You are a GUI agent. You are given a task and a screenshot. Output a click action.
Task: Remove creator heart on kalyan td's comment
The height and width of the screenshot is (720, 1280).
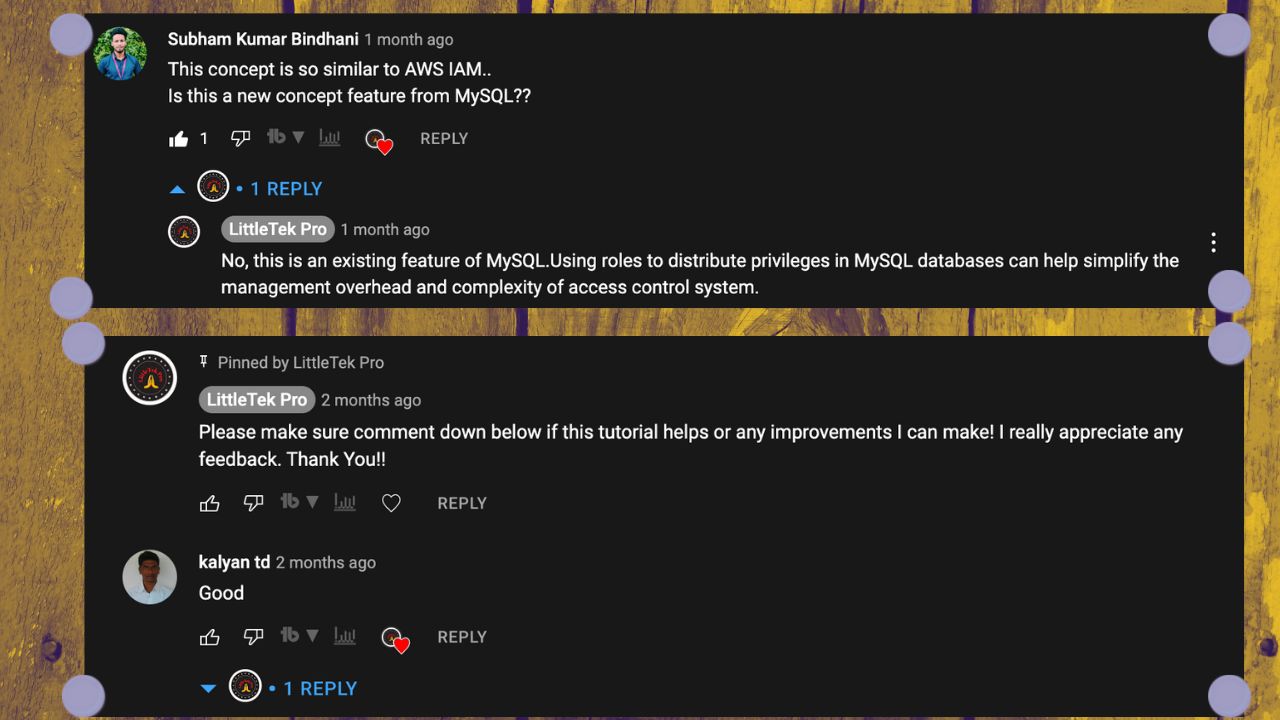tap(396, 639)
